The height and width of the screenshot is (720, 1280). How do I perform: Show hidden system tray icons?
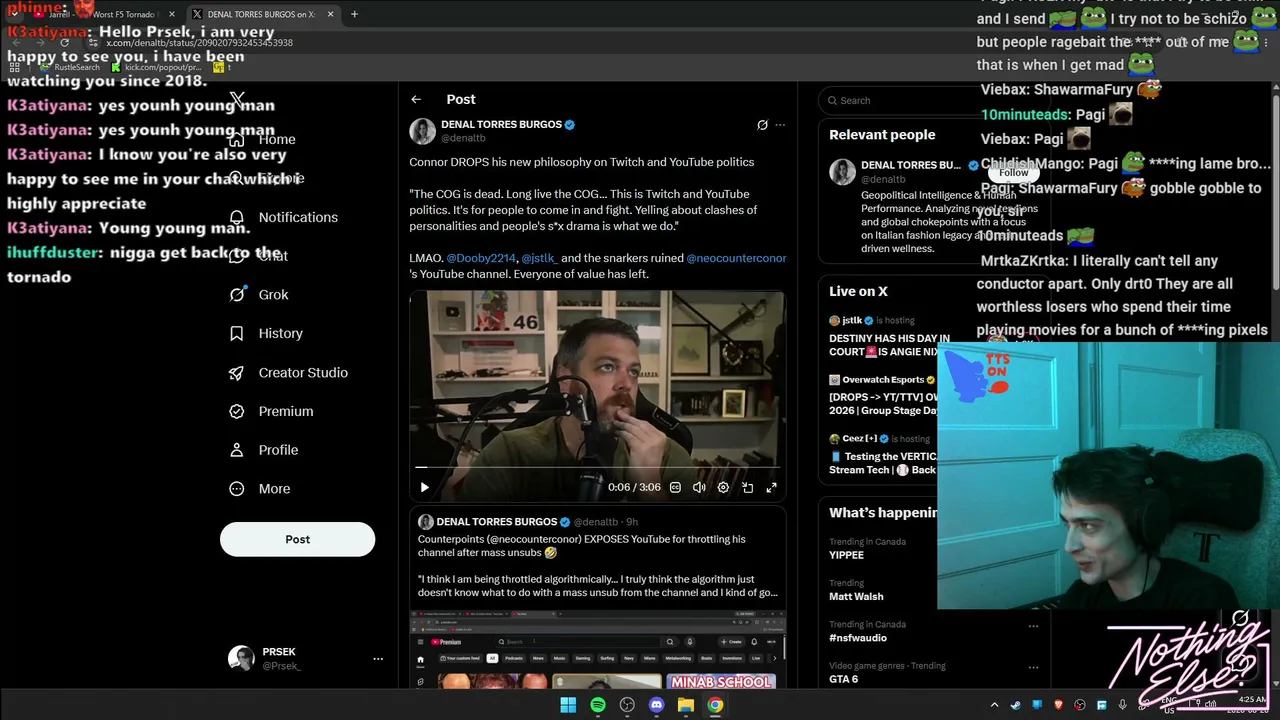[994, 705]
